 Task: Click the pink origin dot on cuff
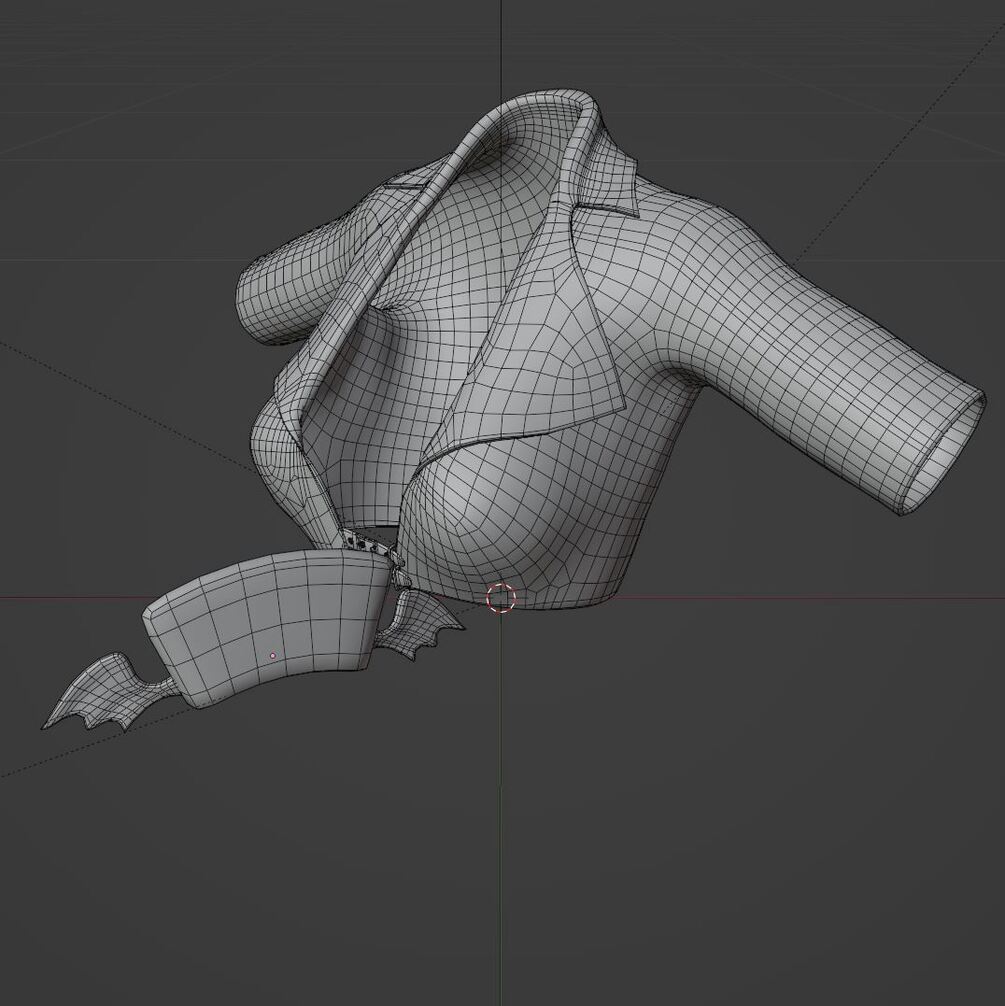(x=273, y=656)
